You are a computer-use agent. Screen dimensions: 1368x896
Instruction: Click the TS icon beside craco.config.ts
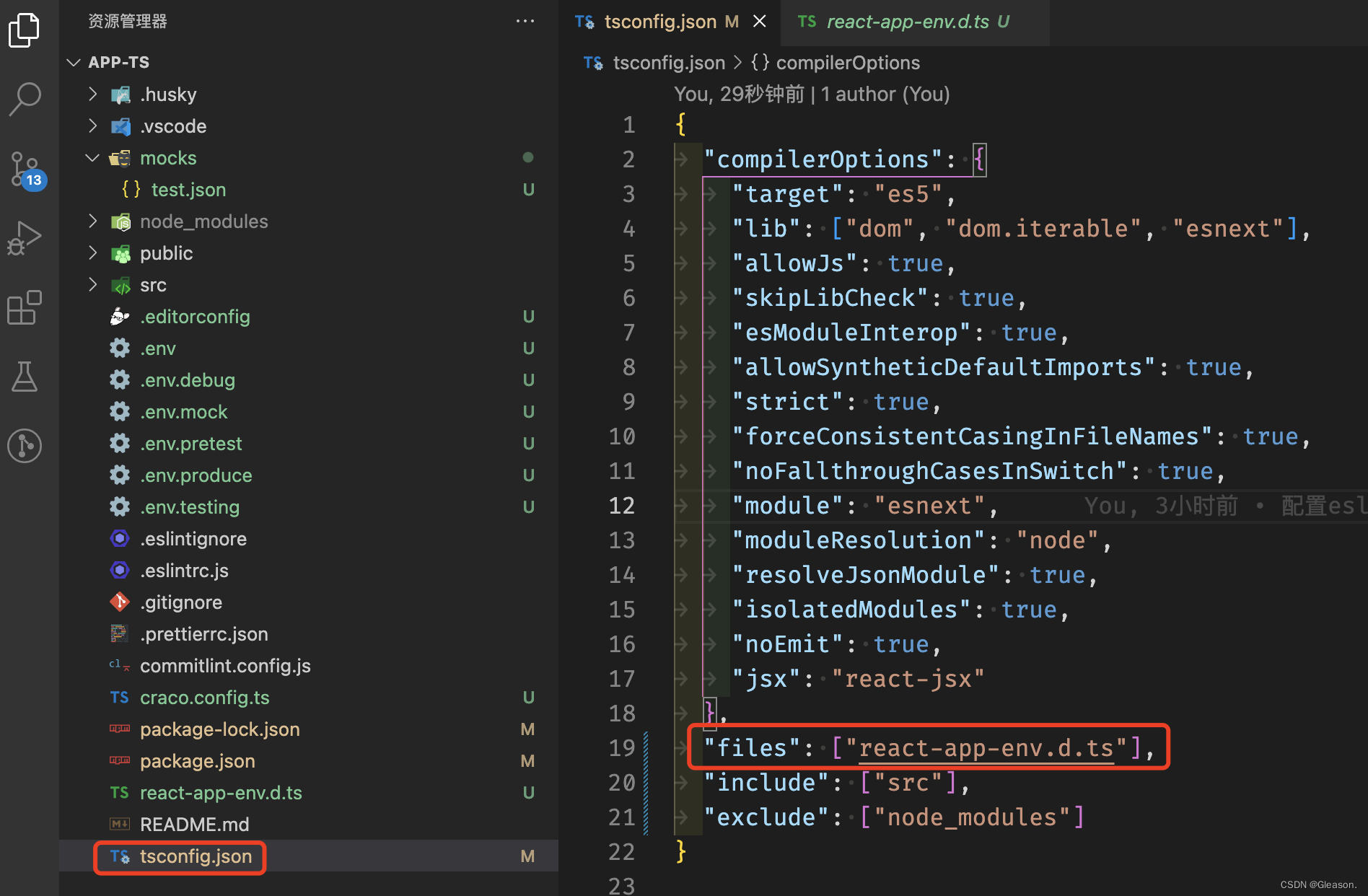point(120,697)
